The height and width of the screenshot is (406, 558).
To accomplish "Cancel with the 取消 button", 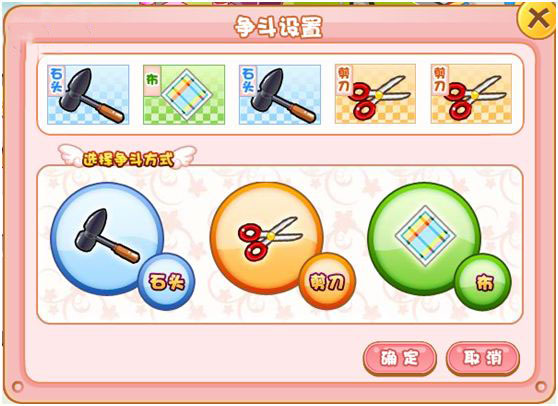I will [483, 358].
